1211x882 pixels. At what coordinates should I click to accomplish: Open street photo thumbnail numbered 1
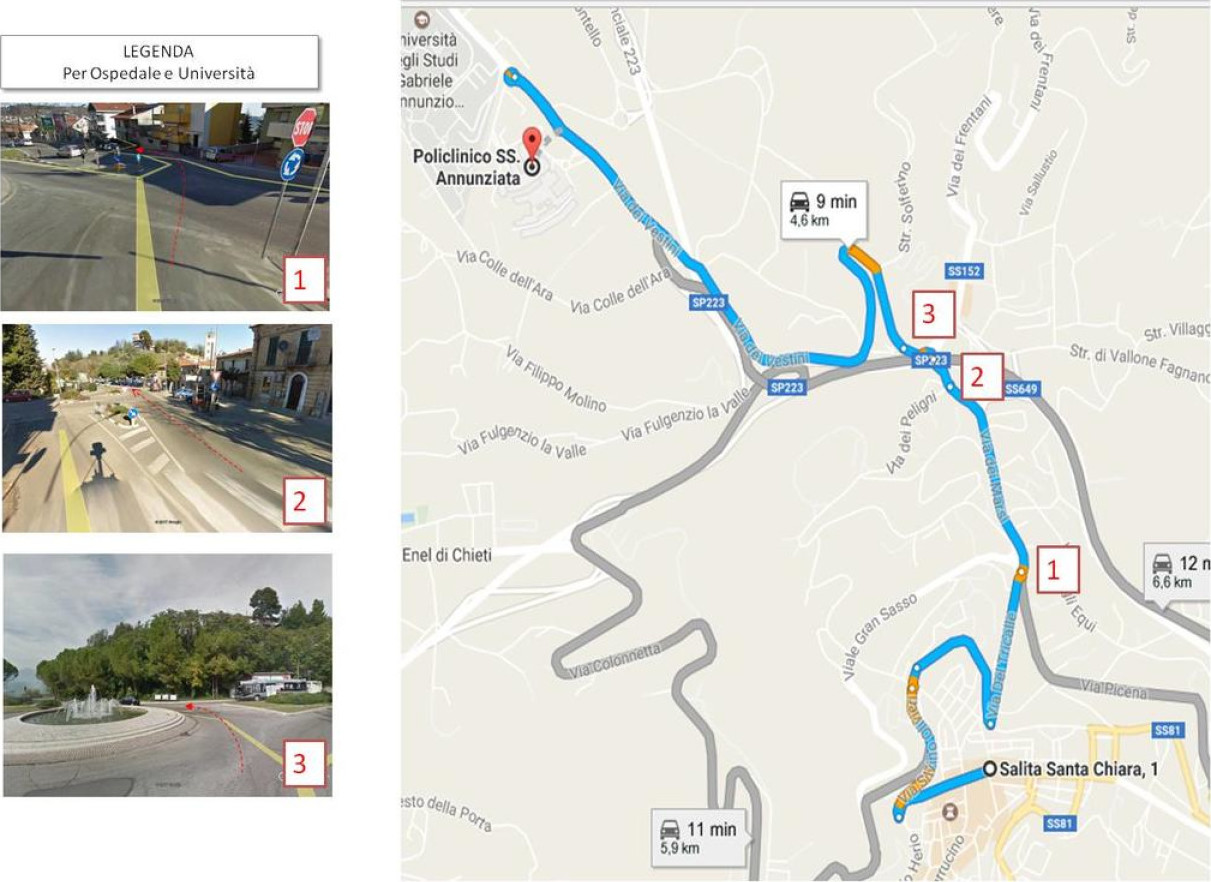coord(165,207)
